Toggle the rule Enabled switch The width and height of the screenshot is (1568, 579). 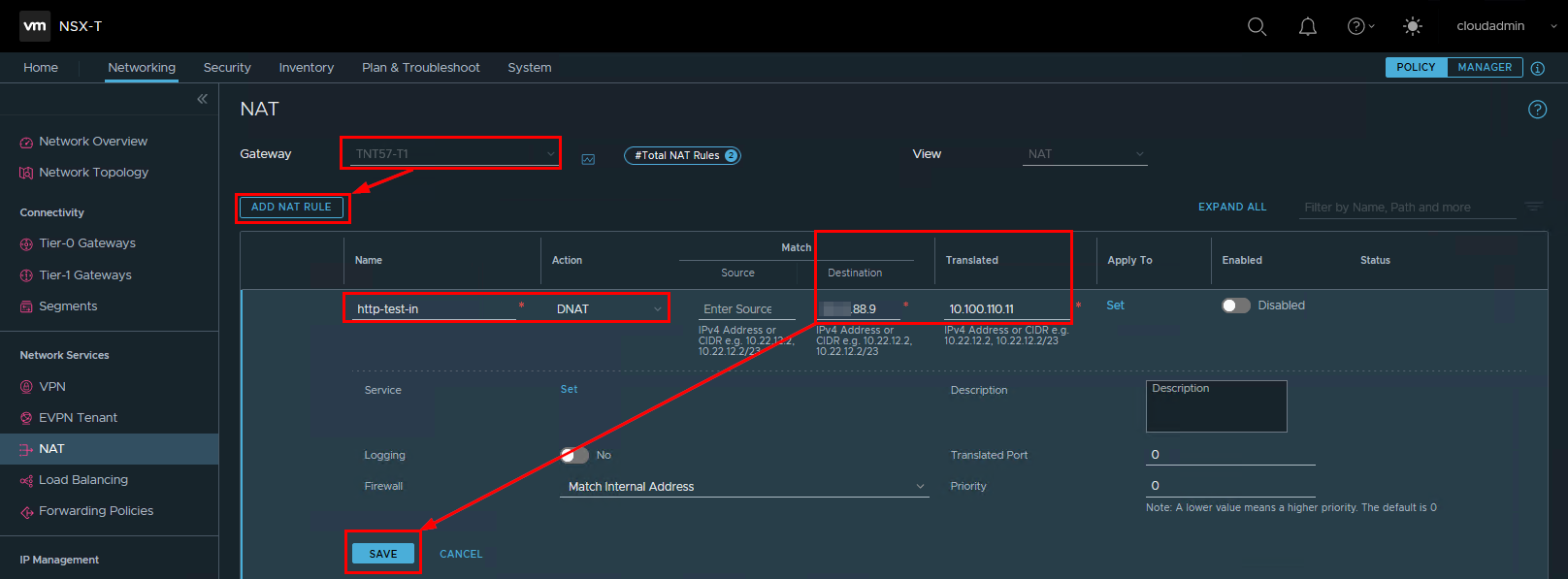point(1235,306)
